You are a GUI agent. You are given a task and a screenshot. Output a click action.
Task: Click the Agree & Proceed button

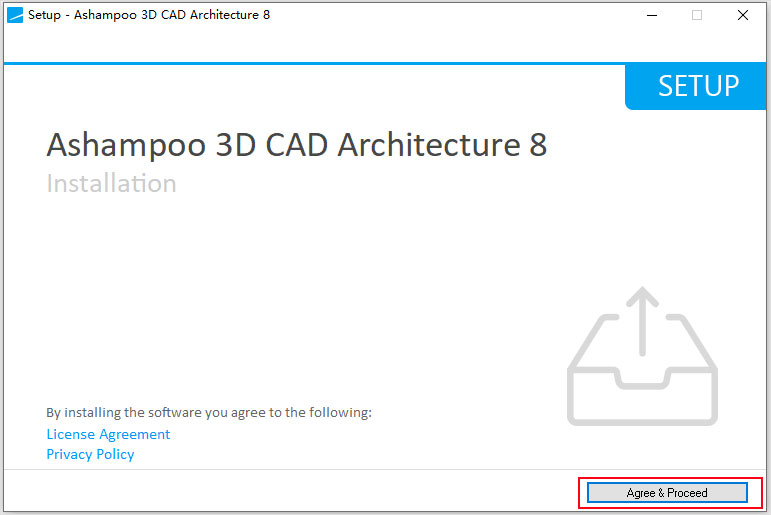point(667,492)
